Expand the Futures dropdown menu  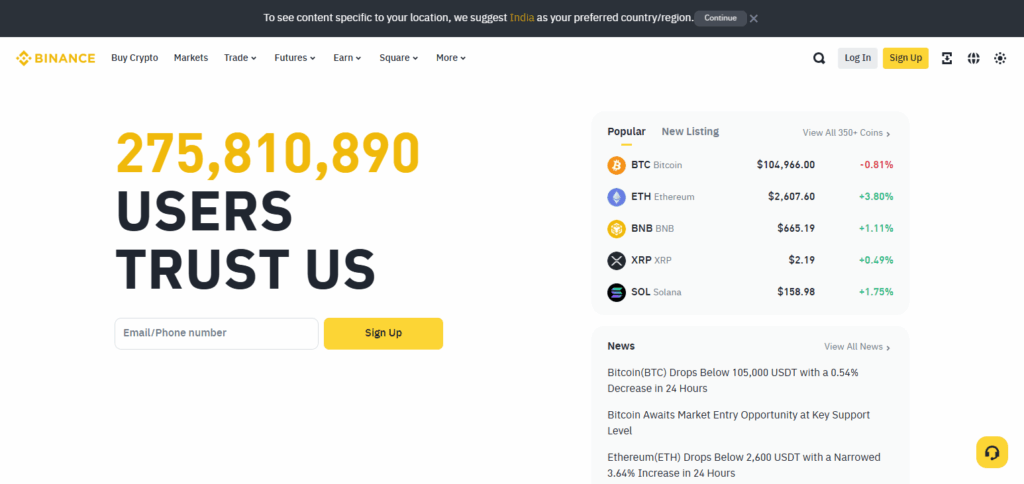tap(295, 58)
